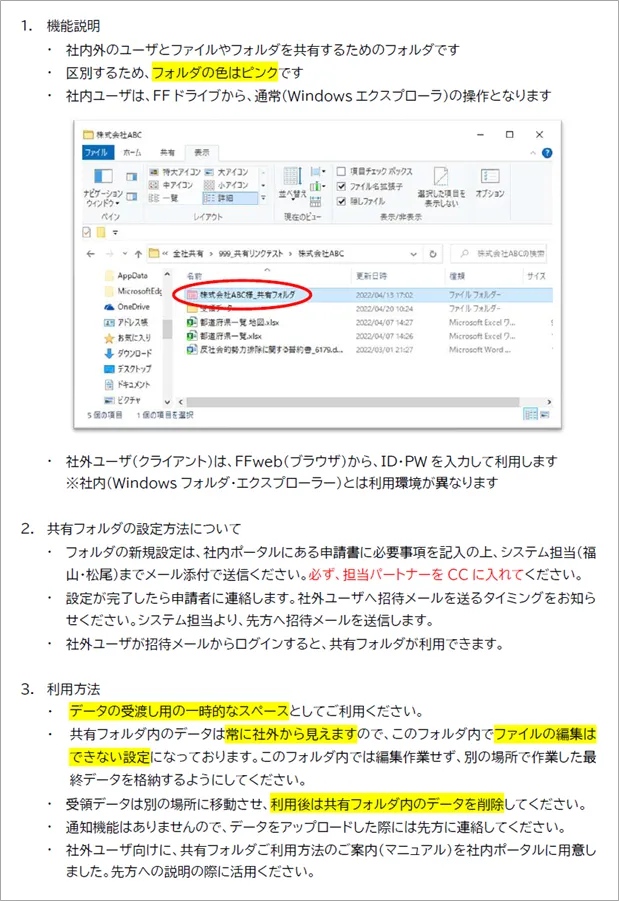619x901 pixels.
Task: Open 都道府県一覧 地図.xlsx file
Action: point(233,322)
